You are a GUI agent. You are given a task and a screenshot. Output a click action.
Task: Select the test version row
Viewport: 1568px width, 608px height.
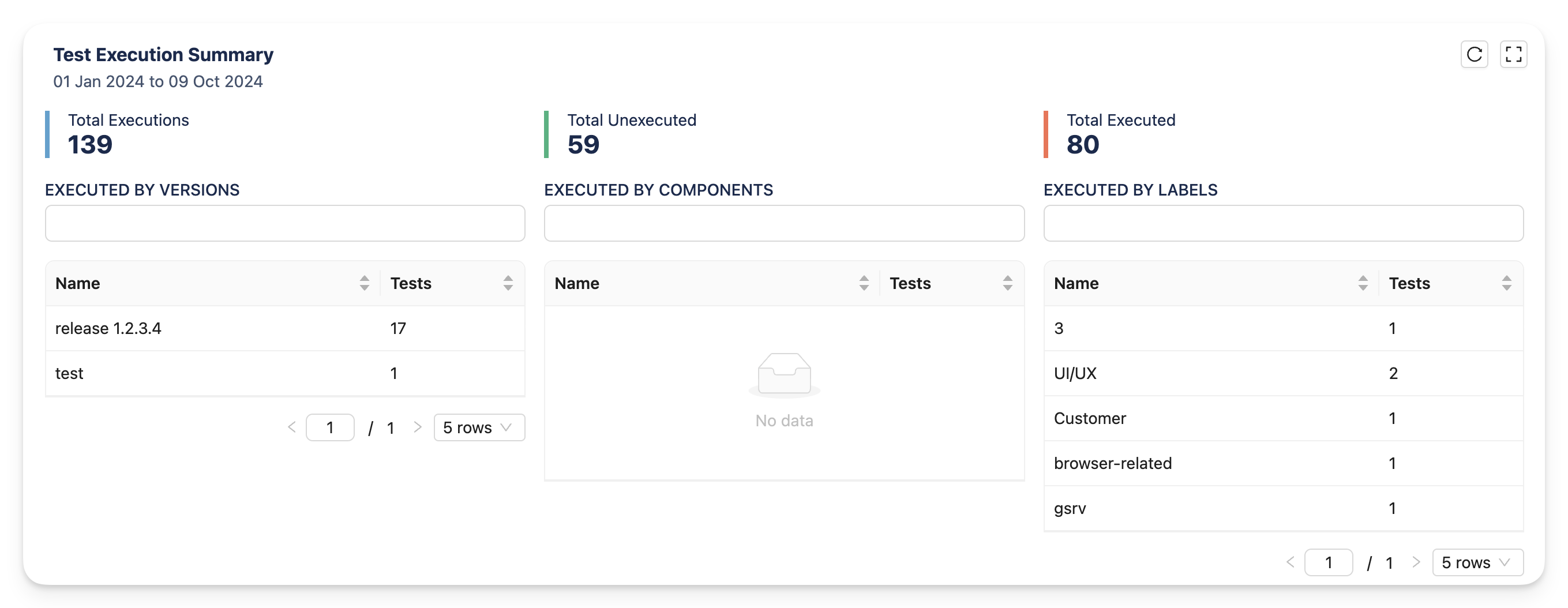pos(285,374)
